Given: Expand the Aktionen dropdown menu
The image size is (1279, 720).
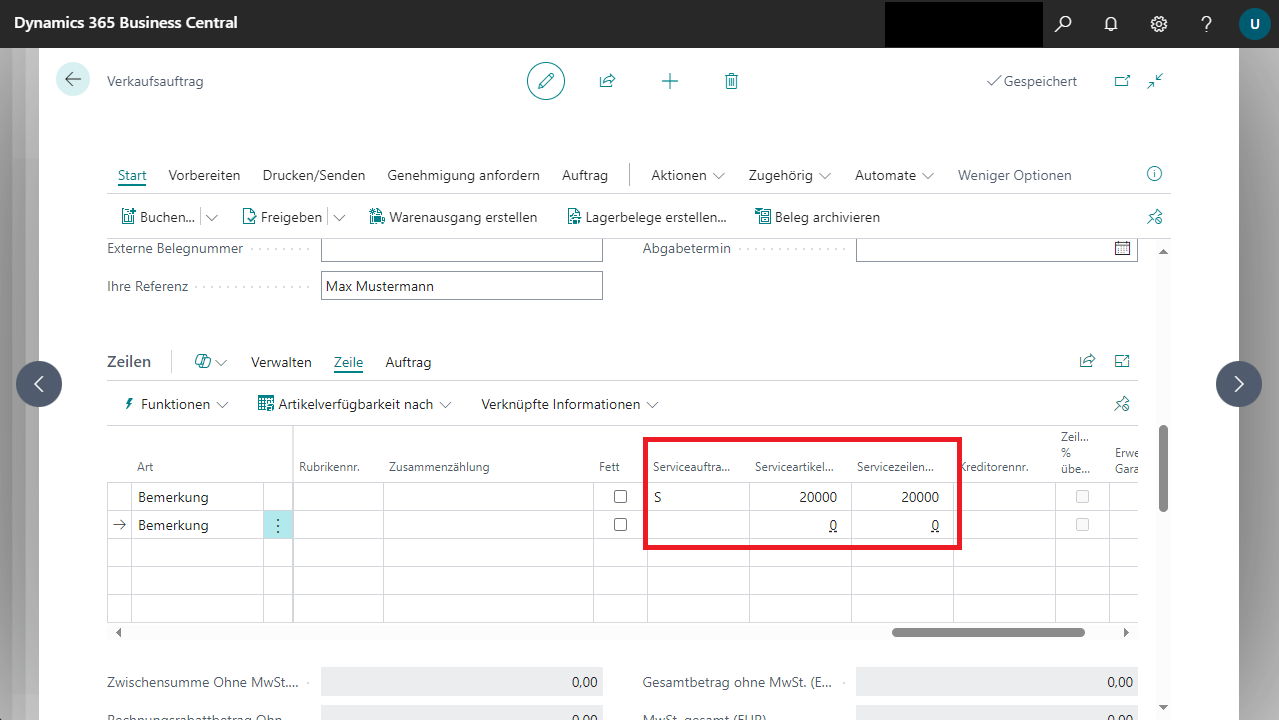Looking at the screenshot, I should tap(687, 175).
